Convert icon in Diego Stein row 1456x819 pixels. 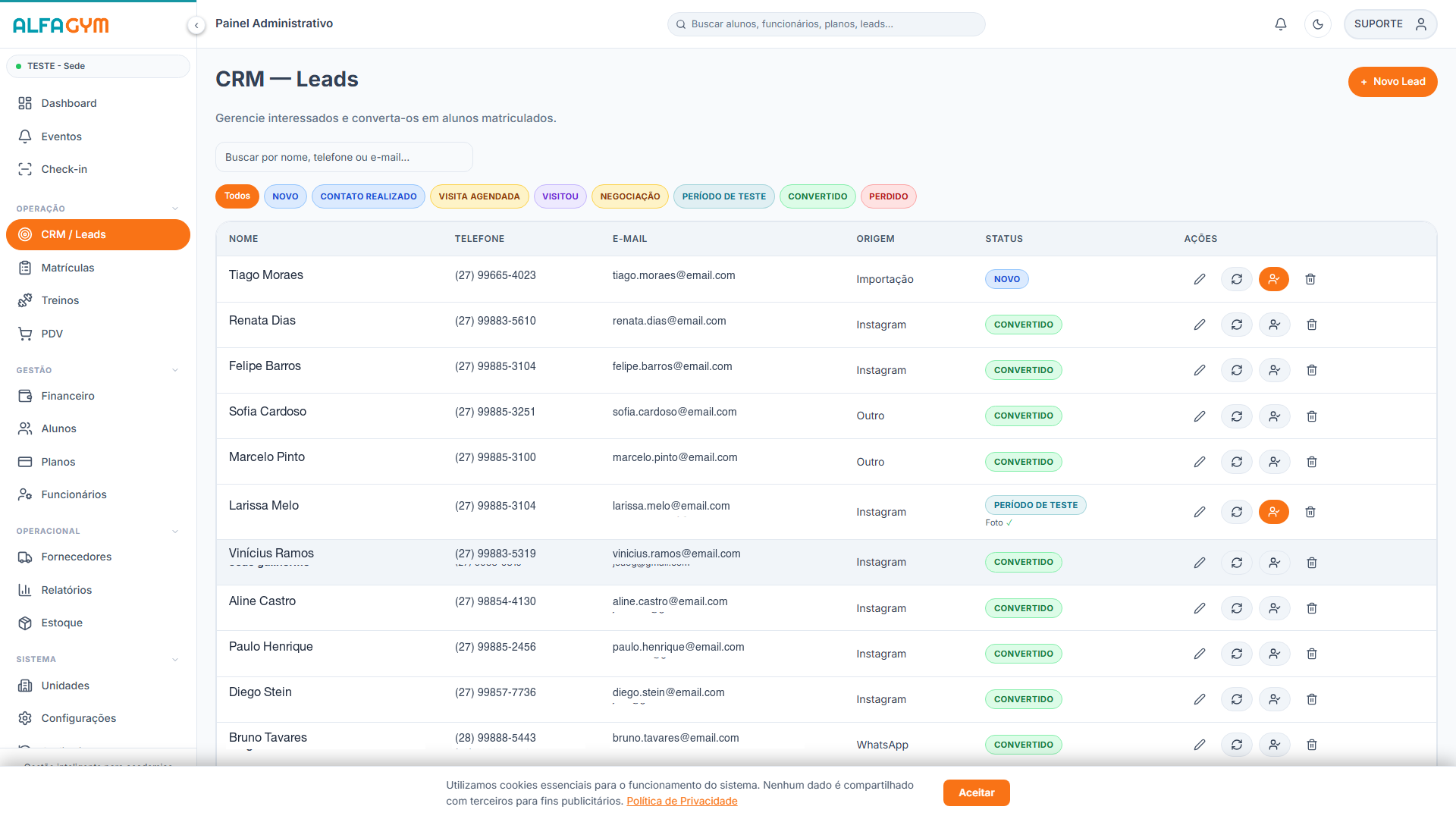pyautogui.click(x=1275, y=699)
